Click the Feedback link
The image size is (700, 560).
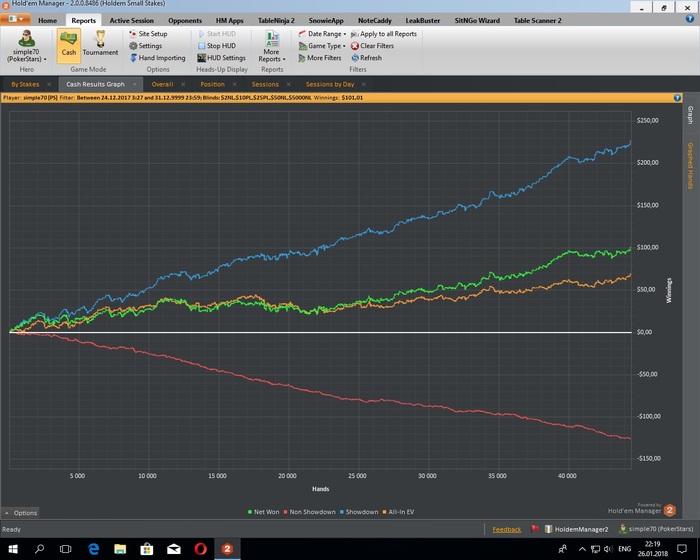[507, 529]
